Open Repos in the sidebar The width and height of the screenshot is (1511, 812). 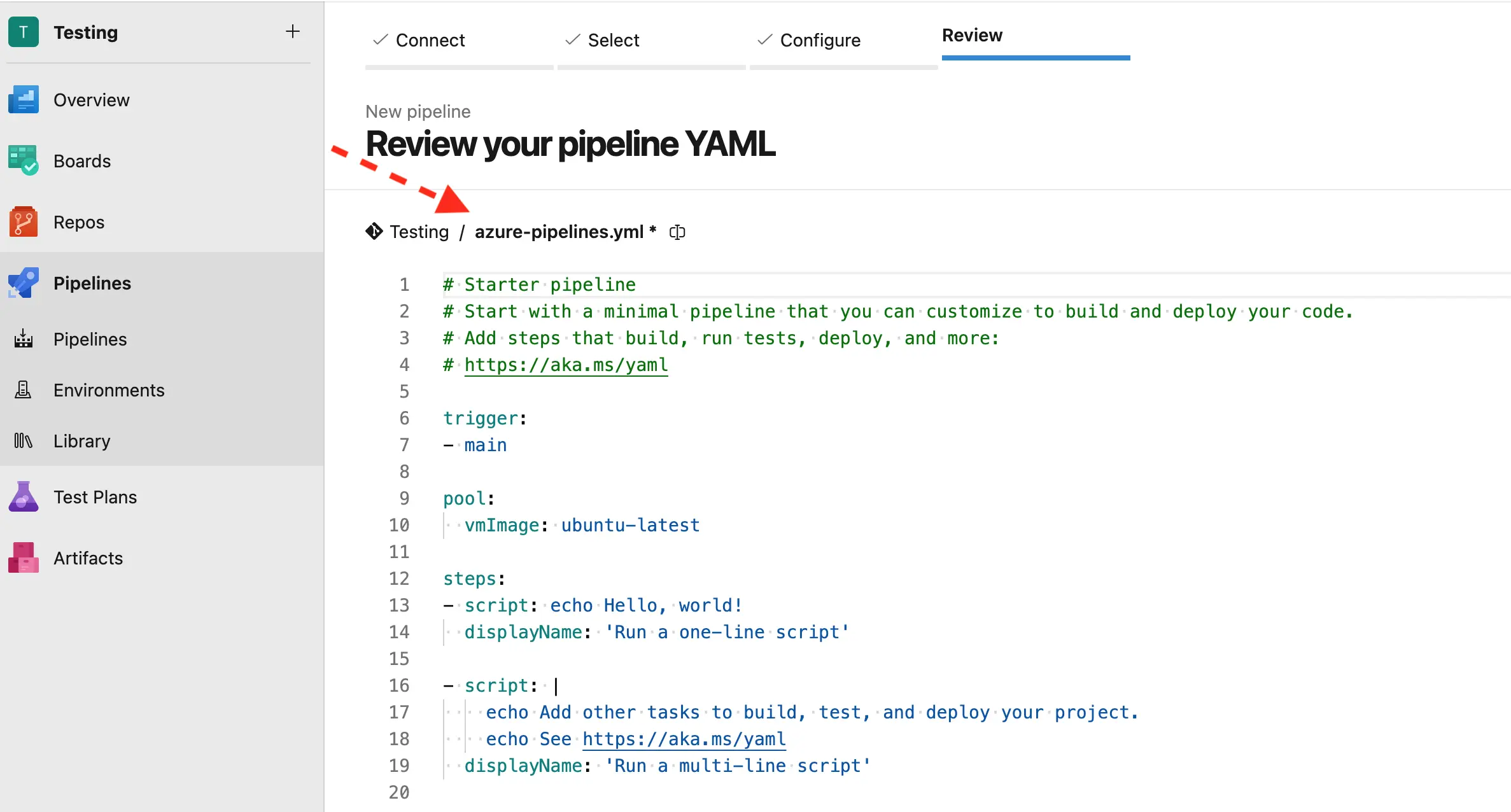point(79,222)
